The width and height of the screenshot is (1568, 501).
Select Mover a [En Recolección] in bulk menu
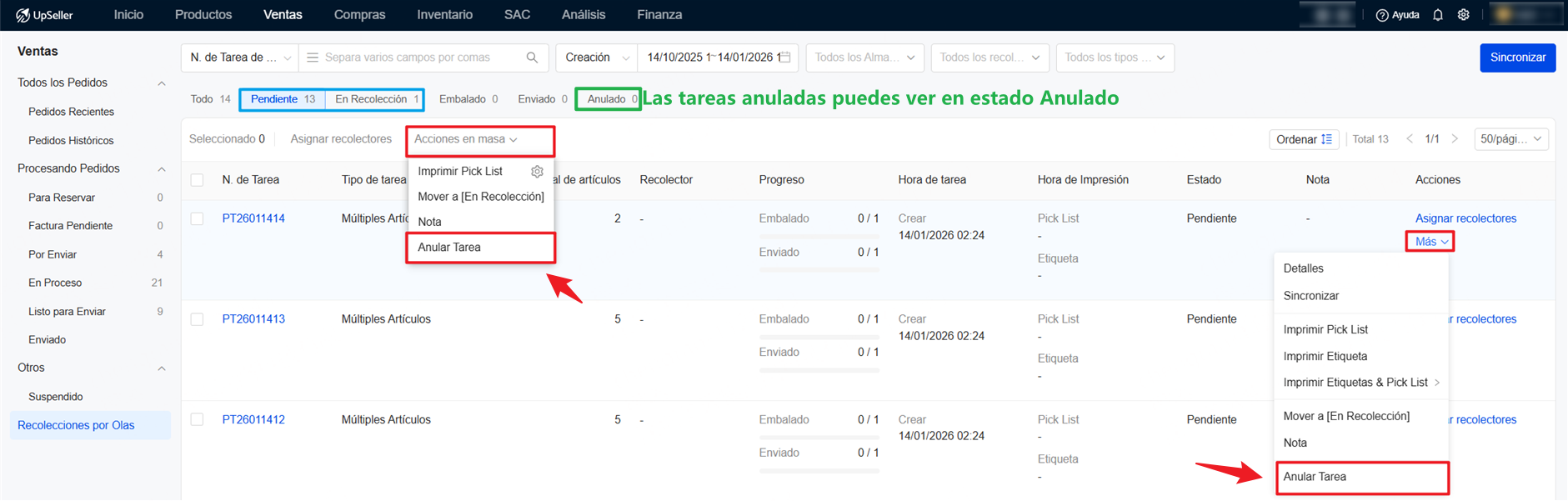coord(480,197)
